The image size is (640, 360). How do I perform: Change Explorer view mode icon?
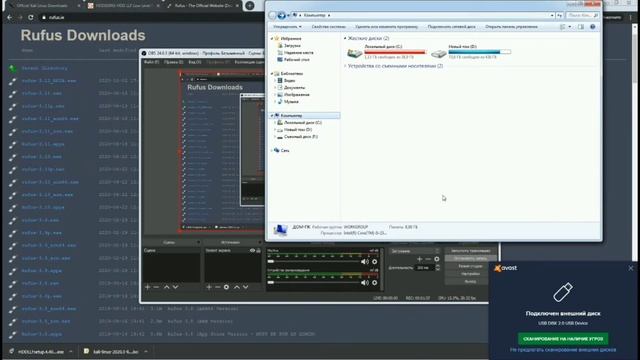click(x=562, y=27)
